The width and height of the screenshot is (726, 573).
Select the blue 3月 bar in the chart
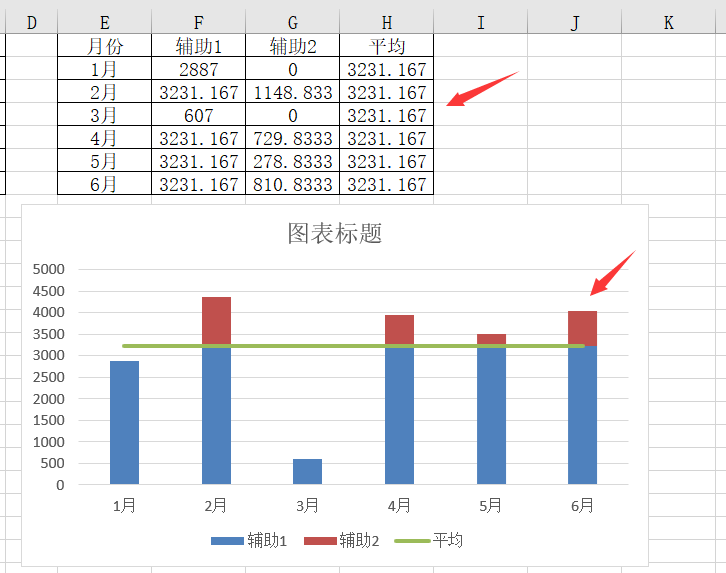point(307,471)
